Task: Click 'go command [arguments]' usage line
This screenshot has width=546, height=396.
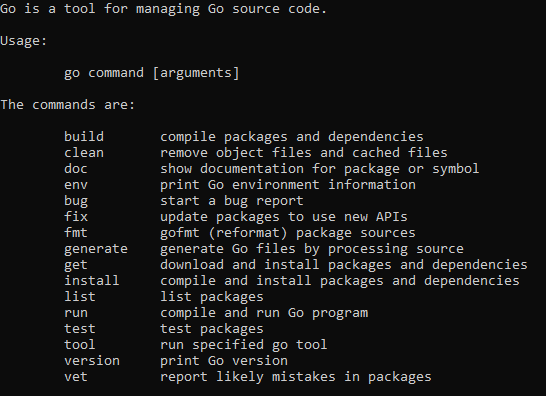Action: [152, 73]
